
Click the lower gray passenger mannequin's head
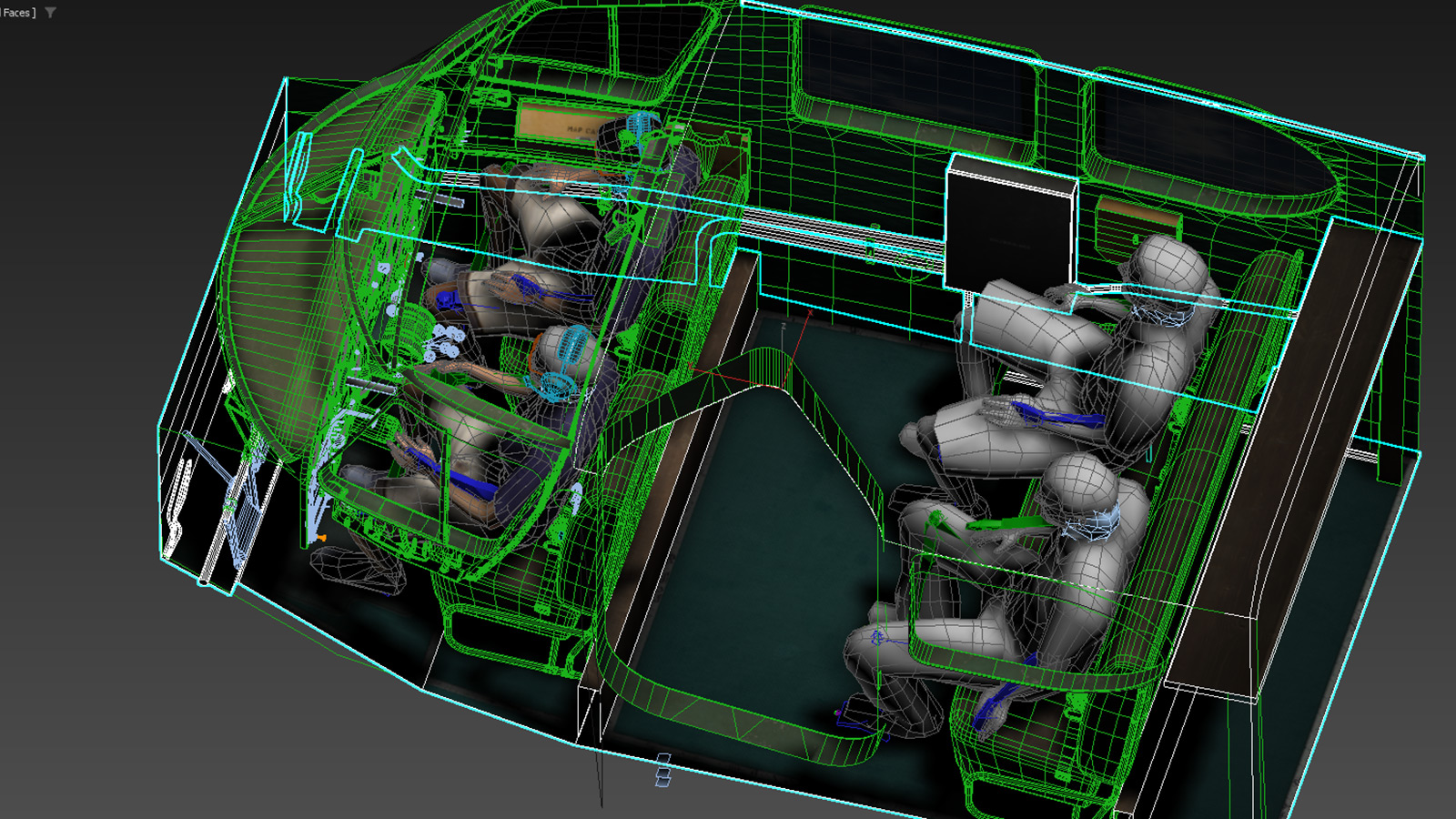[1081, 490]
